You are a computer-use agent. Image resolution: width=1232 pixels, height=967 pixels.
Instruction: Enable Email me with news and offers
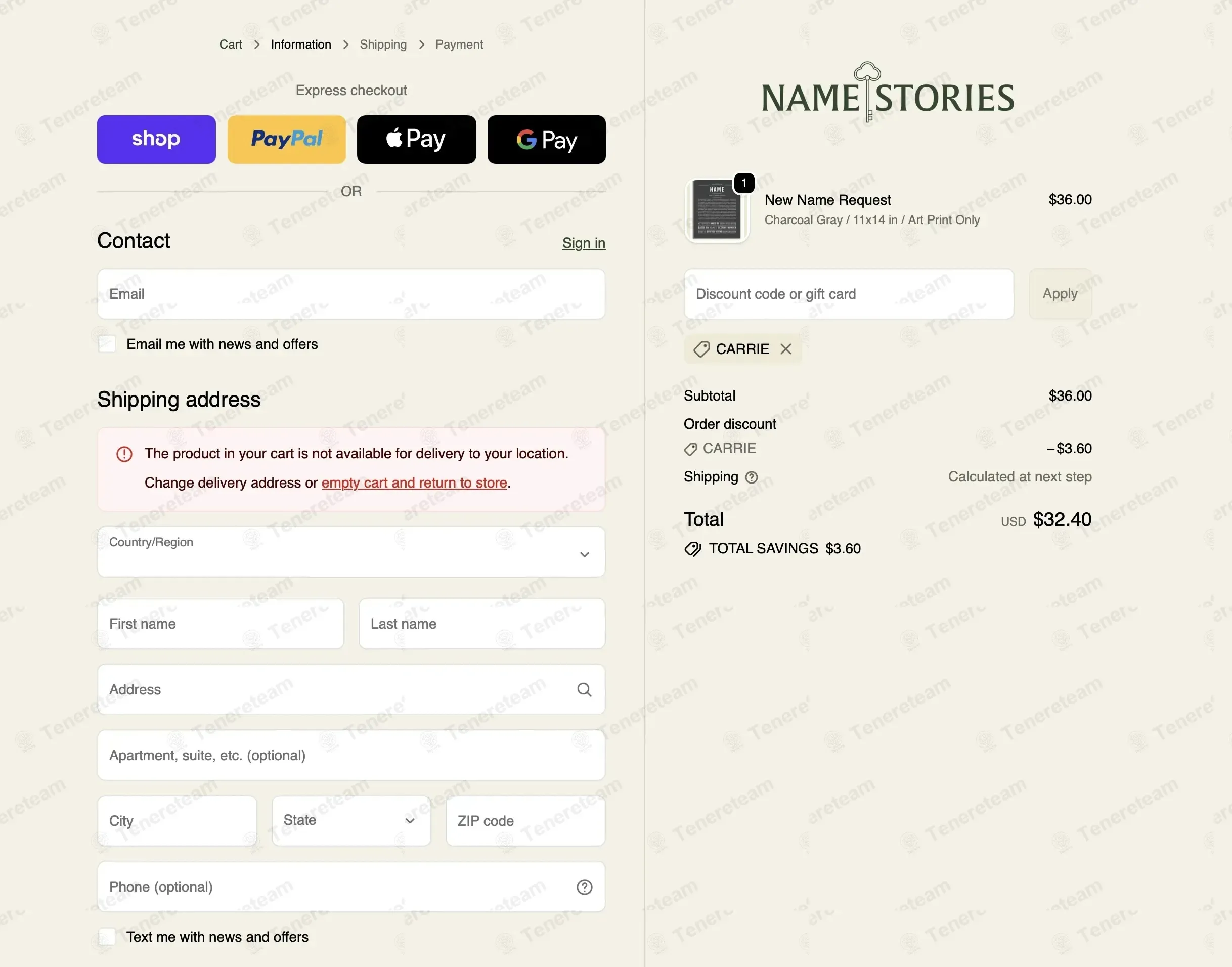[107, 344]
